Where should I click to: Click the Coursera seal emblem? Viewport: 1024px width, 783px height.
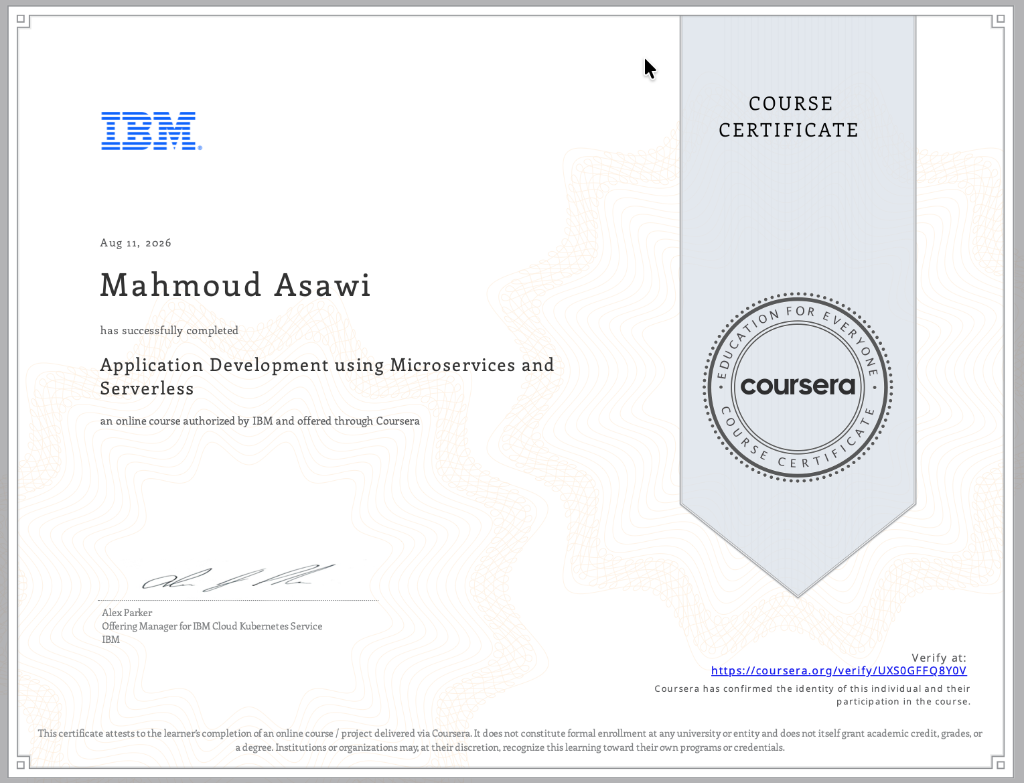(797, 387)
